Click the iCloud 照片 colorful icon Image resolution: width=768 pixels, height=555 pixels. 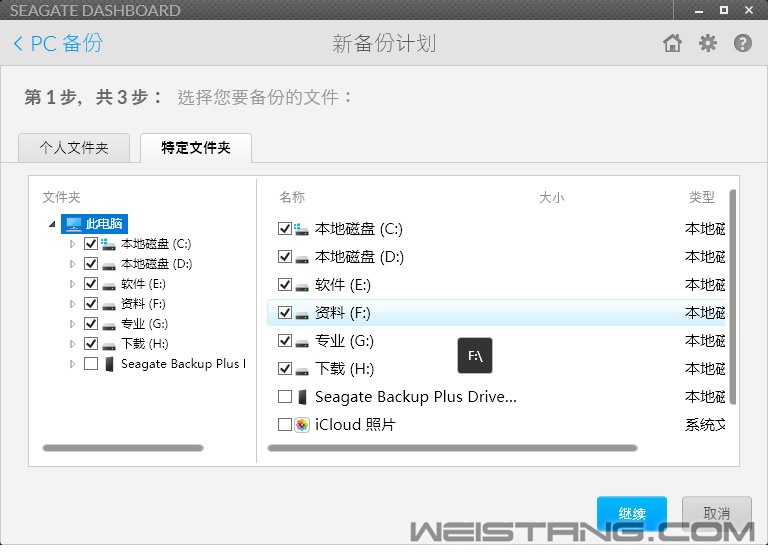click(302, 425)
